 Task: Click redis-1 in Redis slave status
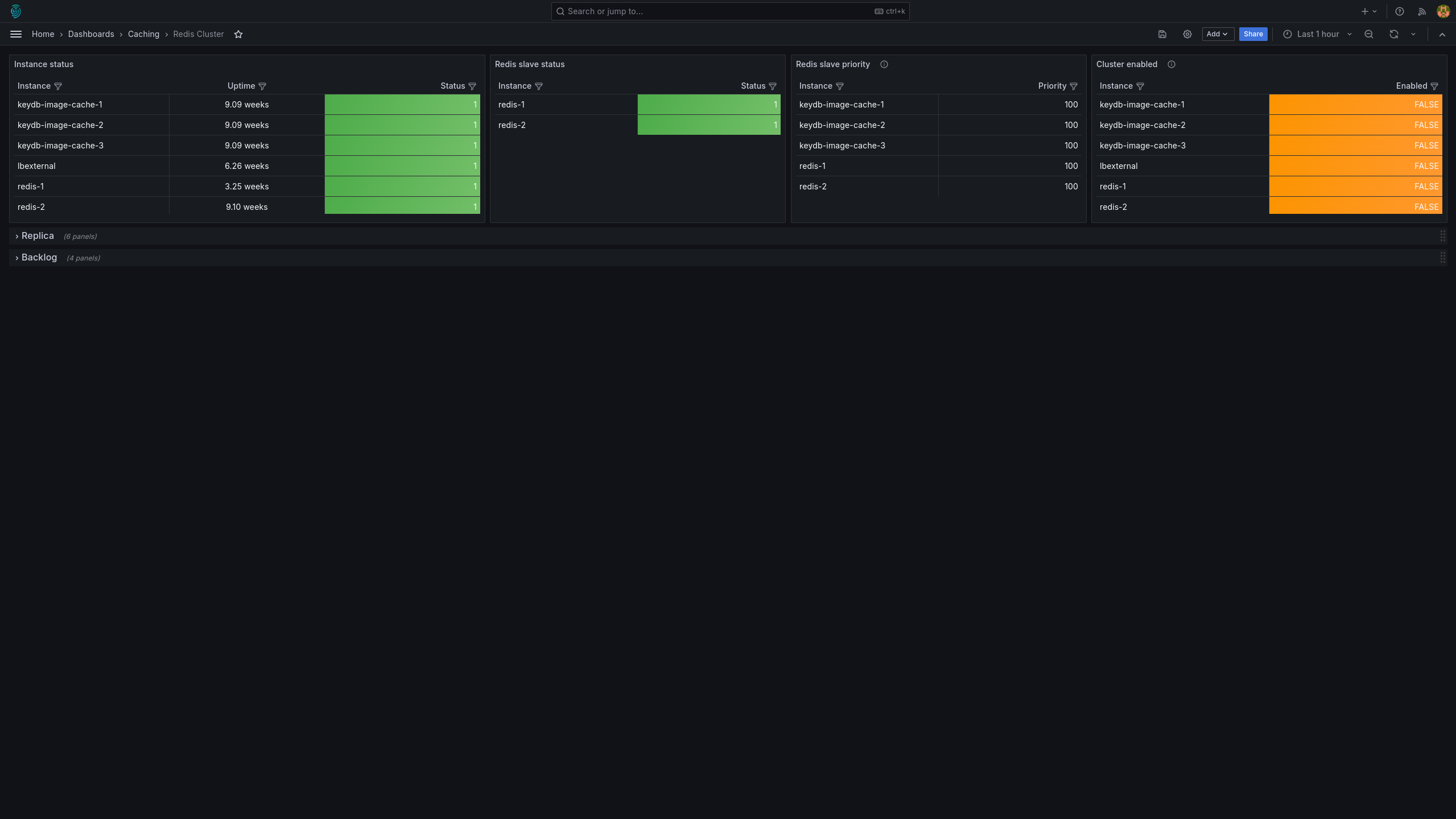coord(512,105)
